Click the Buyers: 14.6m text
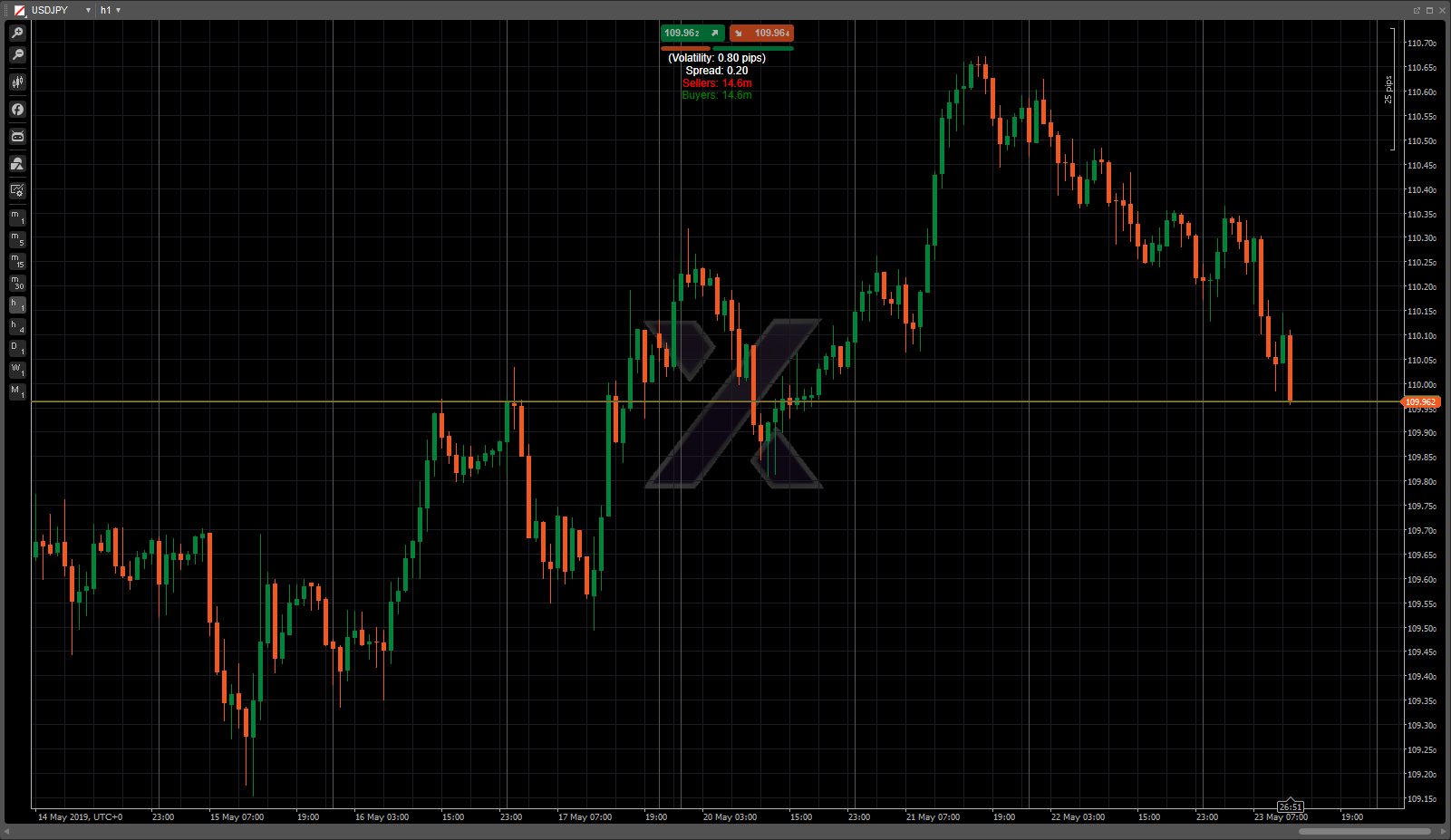 click(717, 95)
